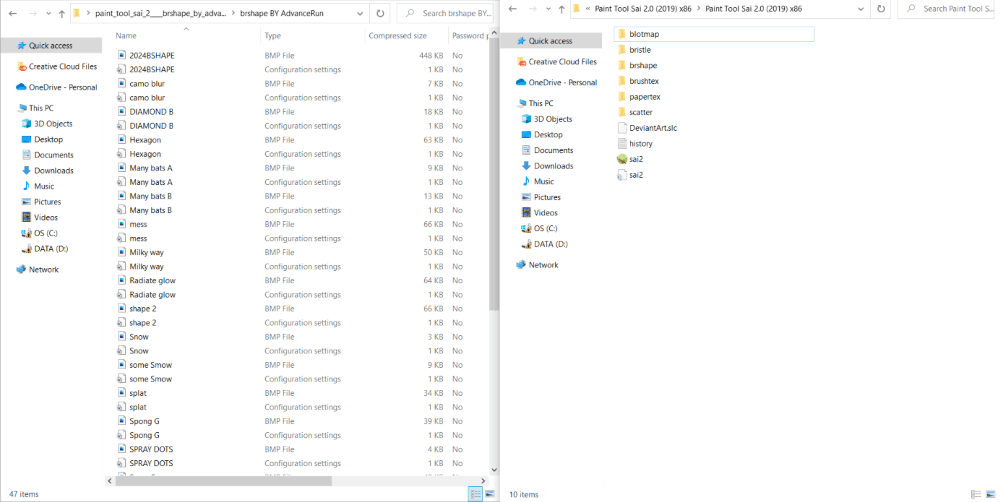
Task: Click Back arrow in left window
Action: pos(13,13)
